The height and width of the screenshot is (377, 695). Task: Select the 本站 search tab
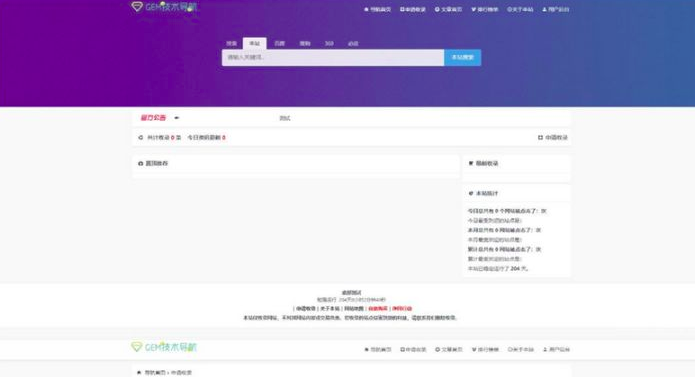[x=254, y=43]
